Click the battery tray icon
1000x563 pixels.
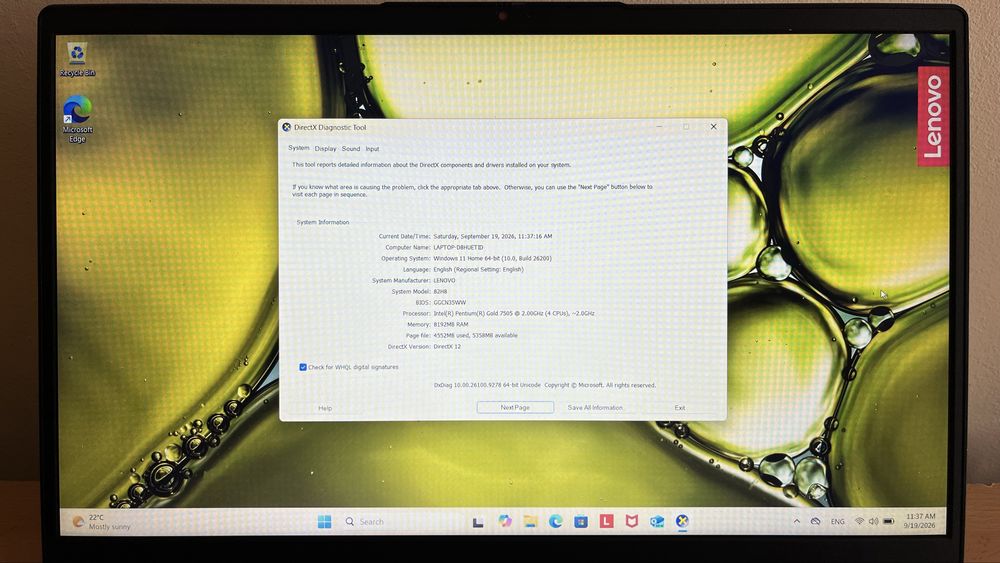click(x=888, y=521)
